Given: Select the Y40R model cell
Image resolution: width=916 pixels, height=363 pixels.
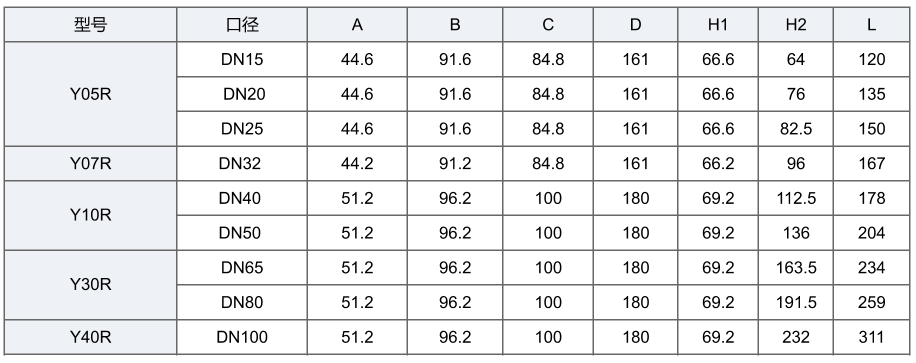Looking at the screenshot, I should (x=91, y=337).
